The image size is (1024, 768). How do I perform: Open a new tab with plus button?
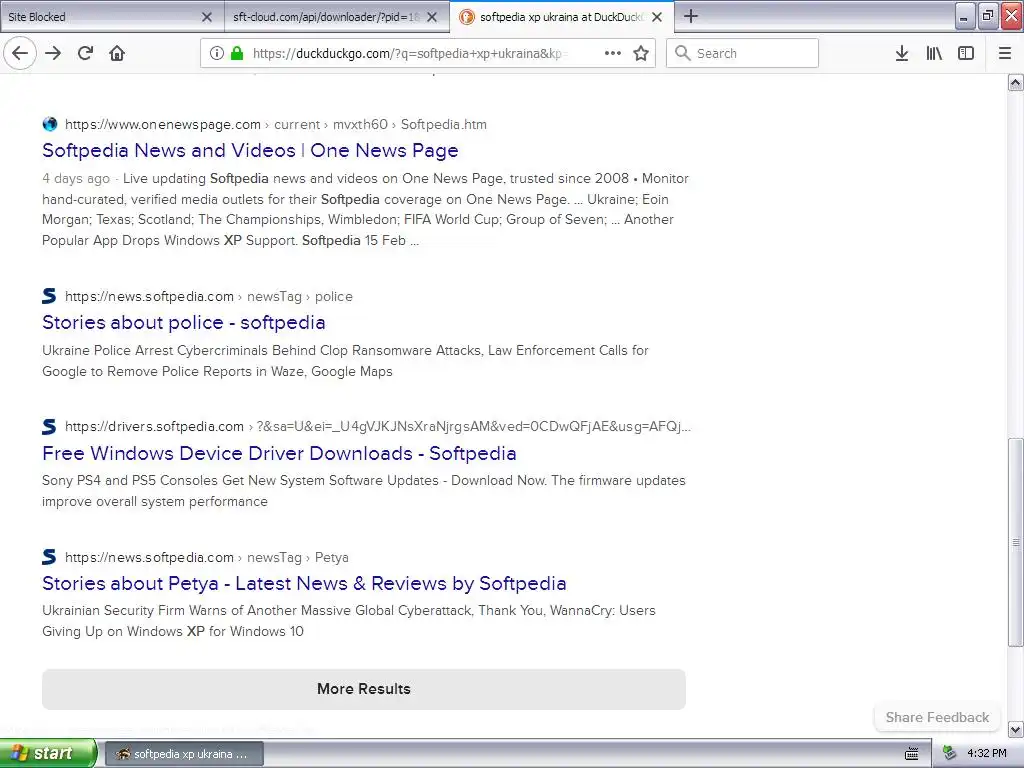coord(691,16)
